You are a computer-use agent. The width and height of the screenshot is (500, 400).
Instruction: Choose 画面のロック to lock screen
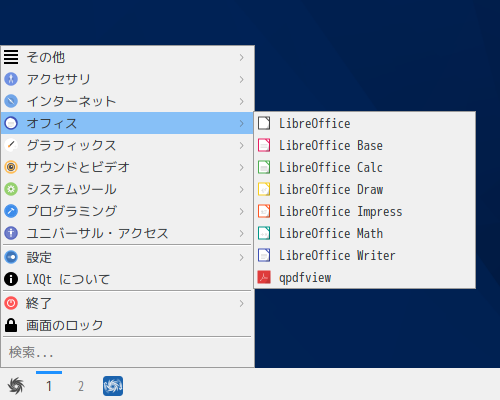(x=127, y=325)
